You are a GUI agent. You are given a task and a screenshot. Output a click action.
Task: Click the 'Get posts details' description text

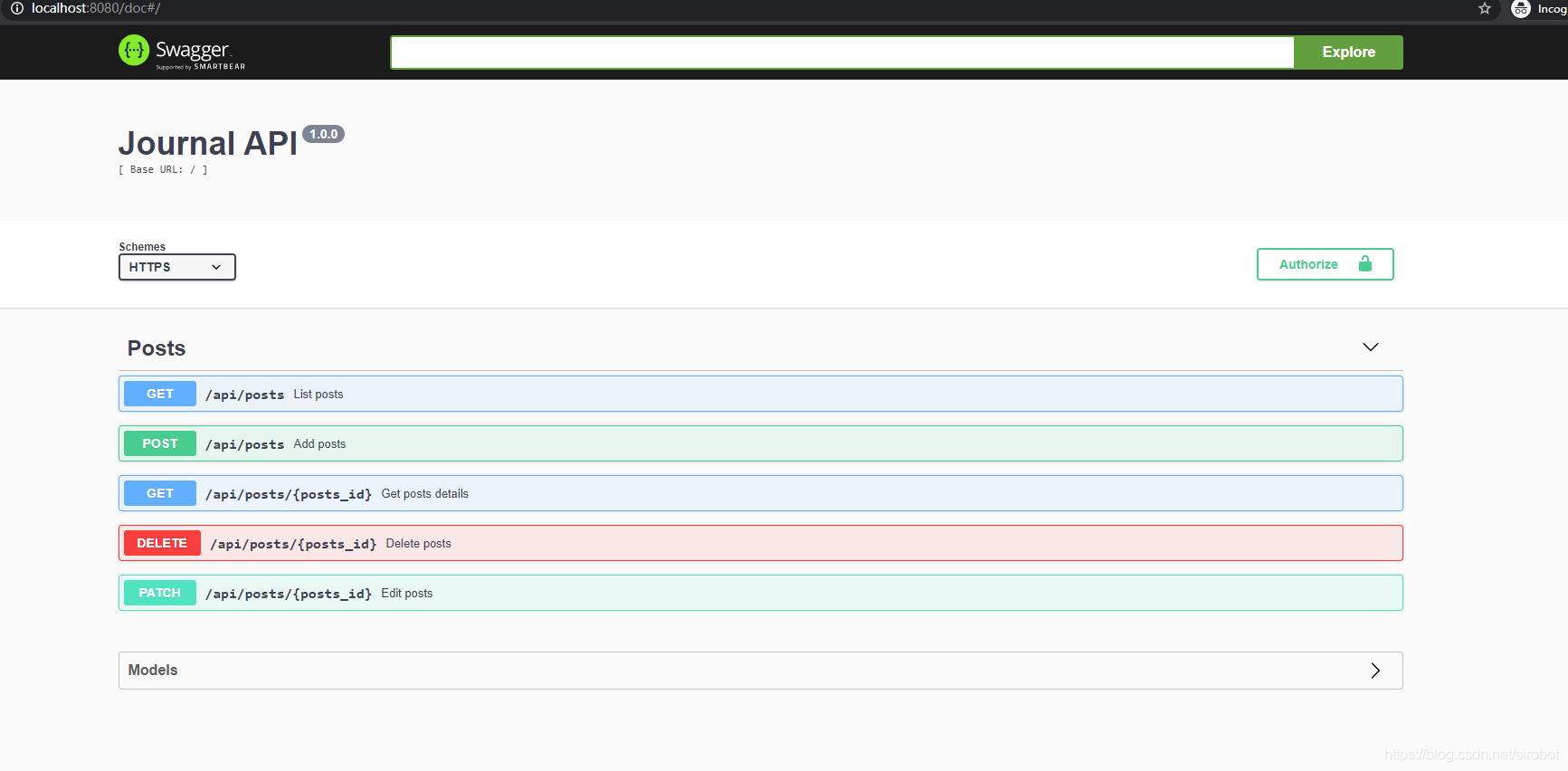425,494
